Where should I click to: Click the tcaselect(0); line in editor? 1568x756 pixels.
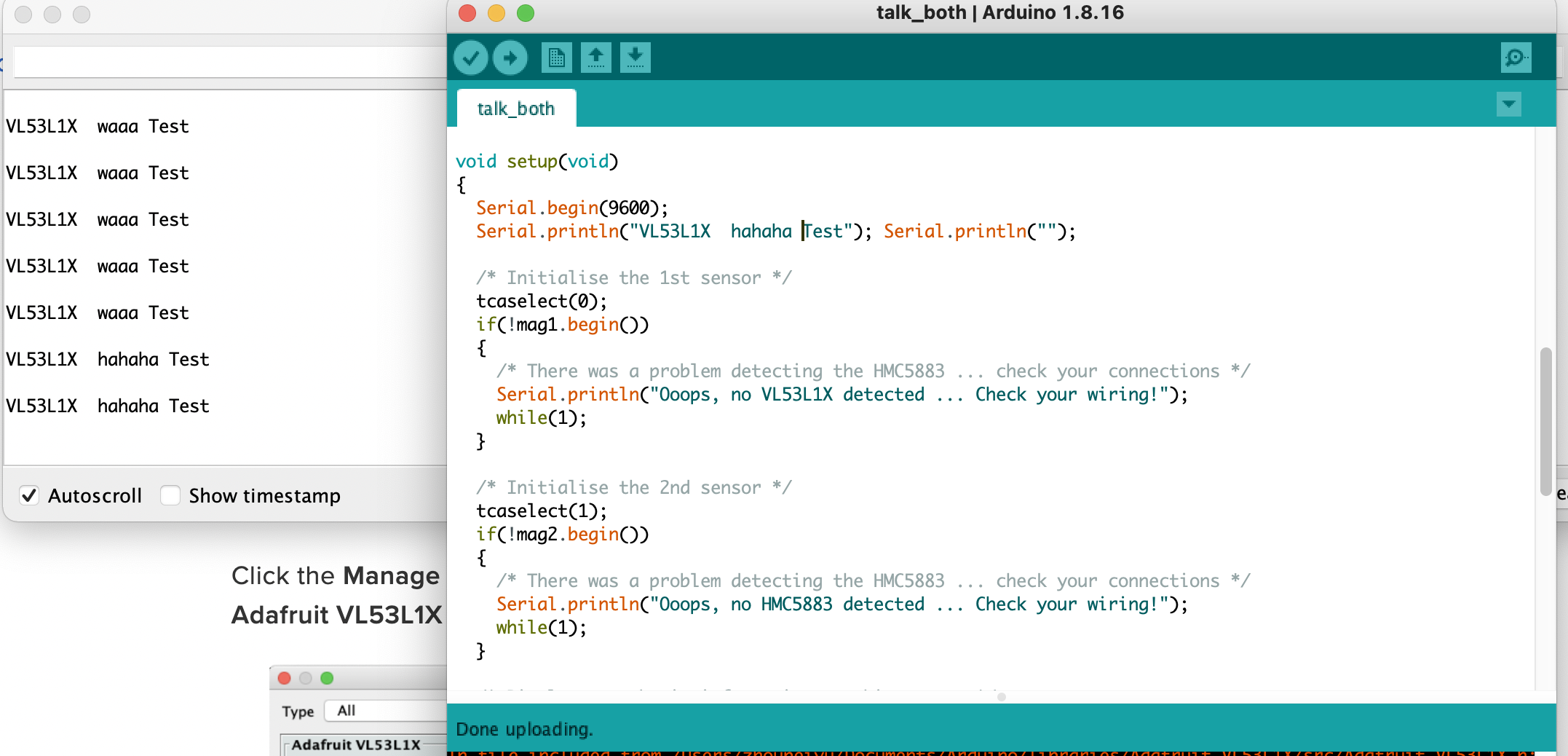click(542, 301)
